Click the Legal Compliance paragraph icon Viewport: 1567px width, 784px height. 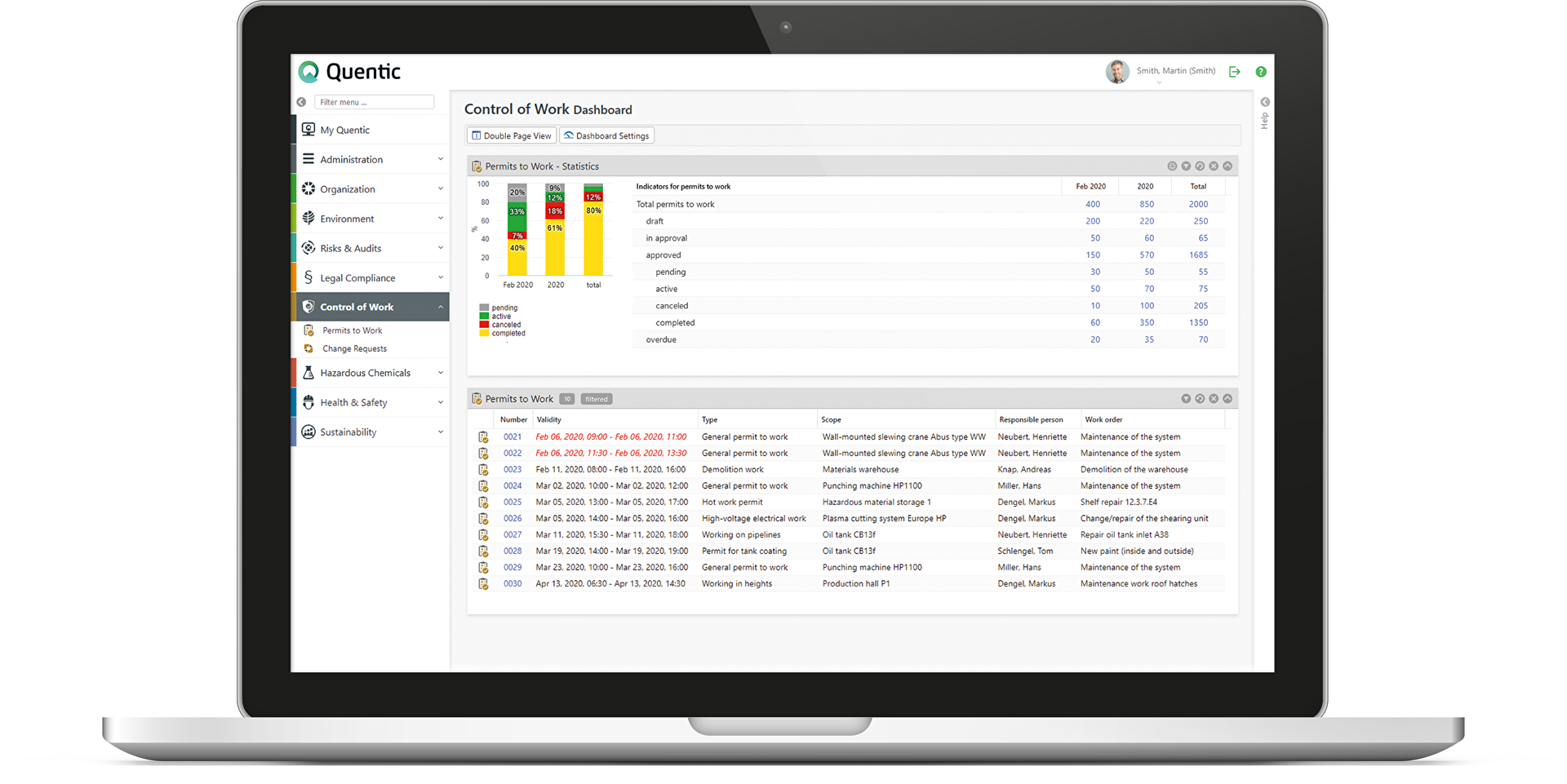[x=309, y=277]
